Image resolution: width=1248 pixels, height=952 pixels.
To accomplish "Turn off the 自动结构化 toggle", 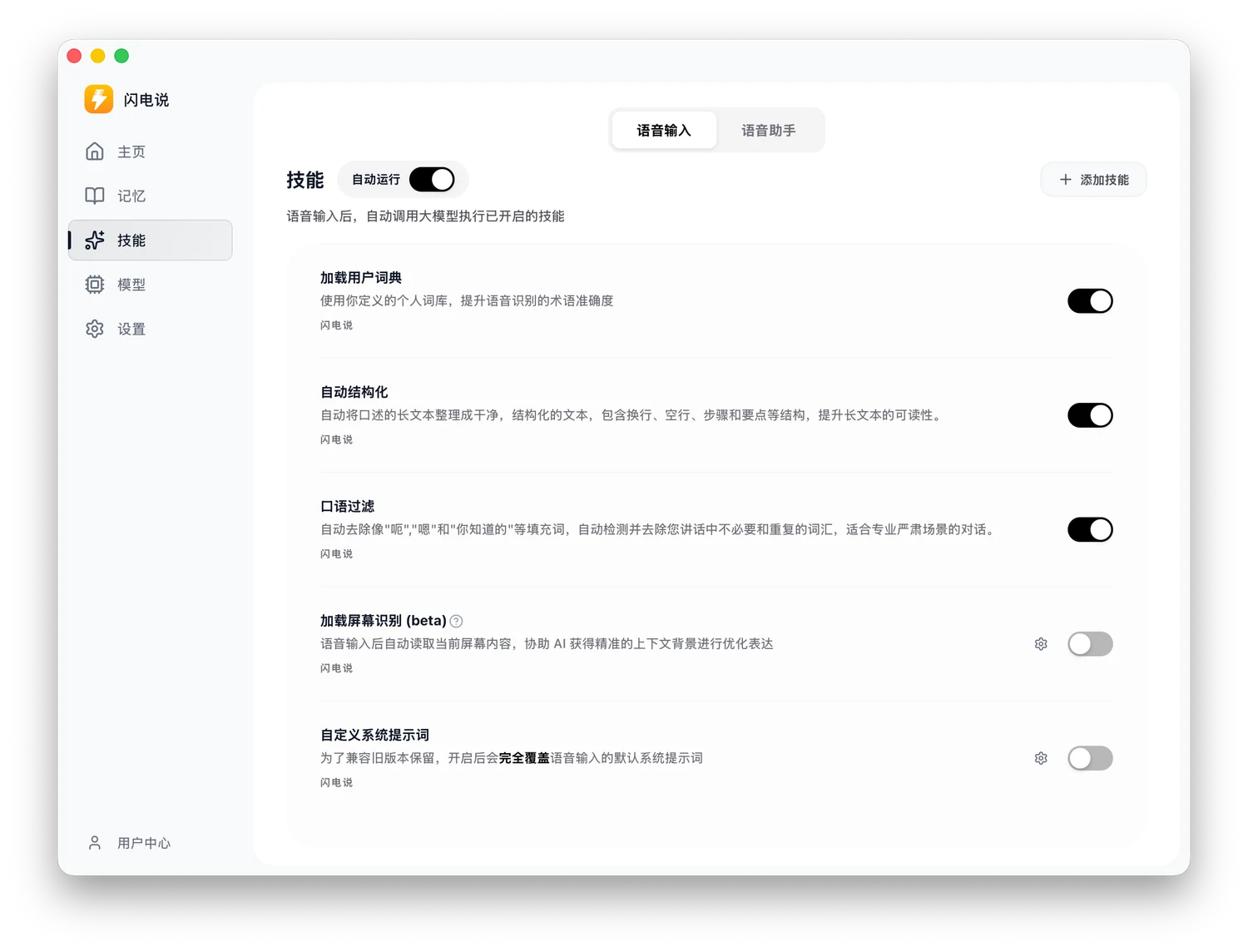I will (x=1090, y=415).
